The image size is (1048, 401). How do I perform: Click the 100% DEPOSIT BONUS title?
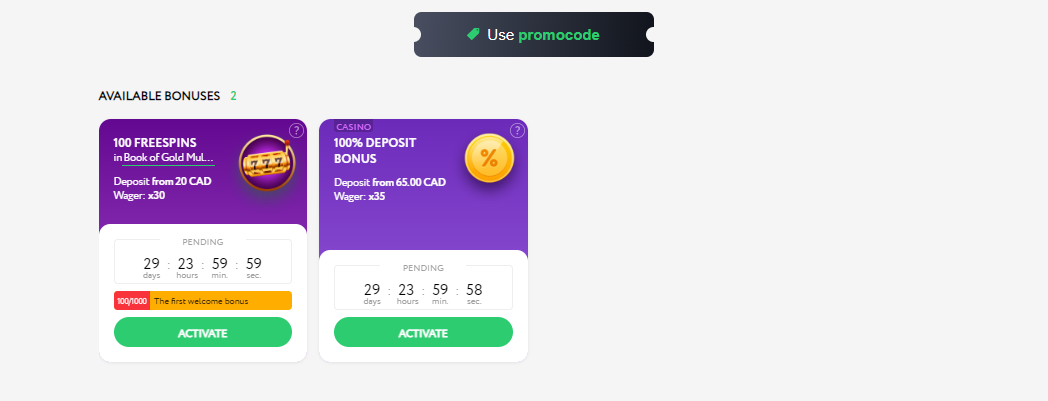(375, 151)
